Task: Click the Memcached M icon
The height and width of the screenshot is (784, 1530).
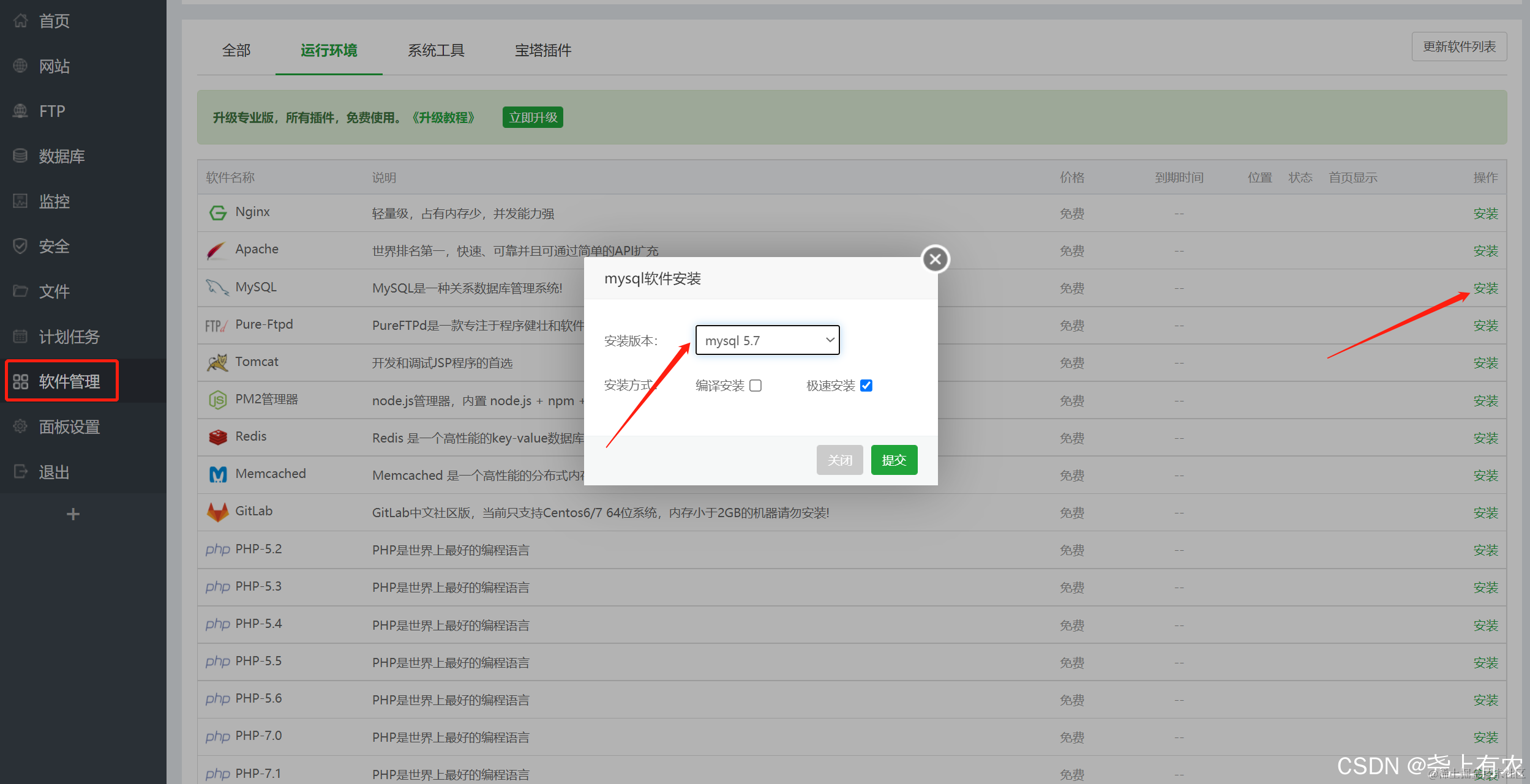Action: [x=217, y=474]
